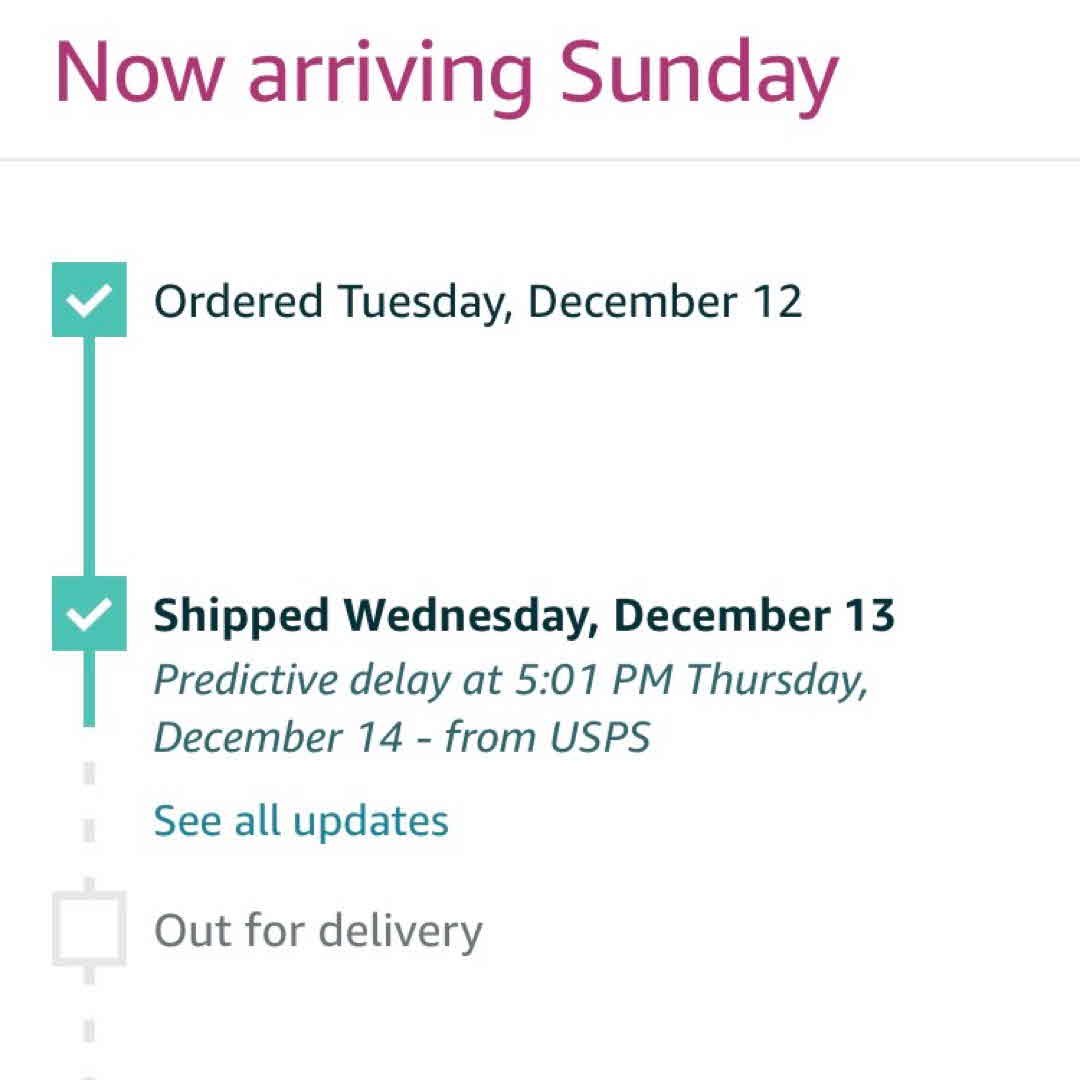Click the italic Predictive delay message
The image size is (1080, 1080).
[509, 709]
